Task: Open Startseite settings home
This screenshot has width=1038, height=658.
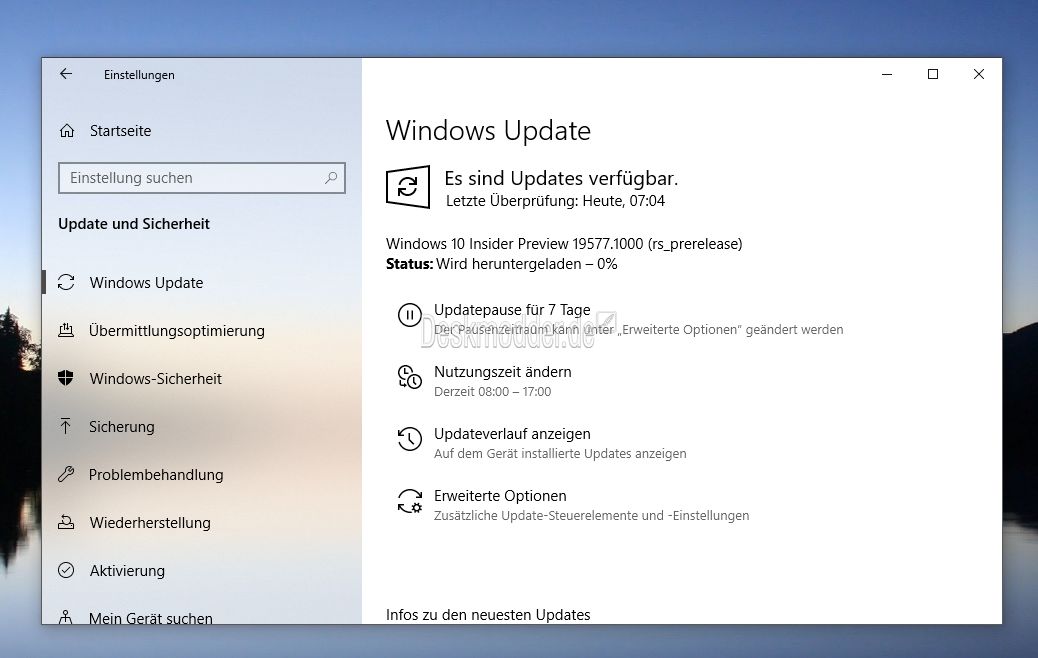Action: 120,131
